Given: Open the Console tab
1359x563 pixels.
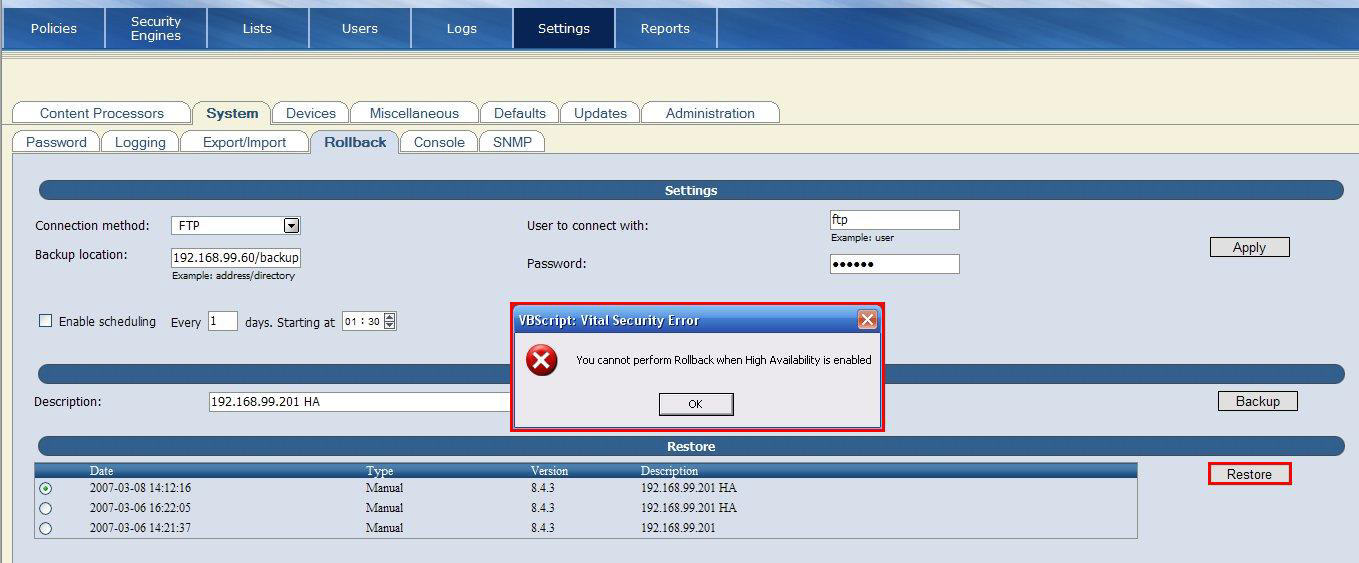Looking at the screenshot, I should (439, 142).
